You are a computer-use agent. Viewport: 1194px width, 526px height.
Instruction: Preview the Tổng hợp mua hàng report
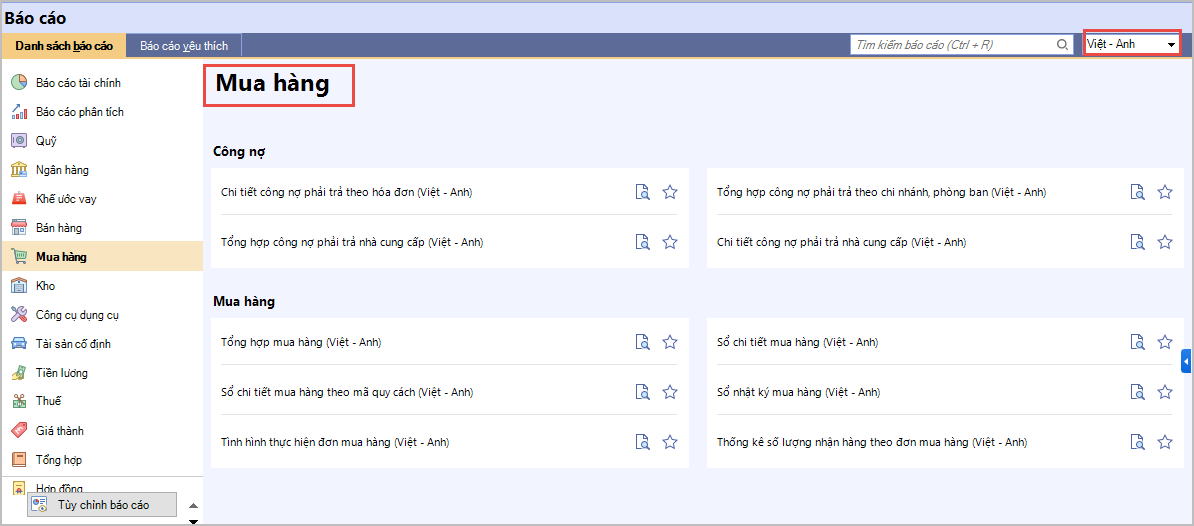643,342
